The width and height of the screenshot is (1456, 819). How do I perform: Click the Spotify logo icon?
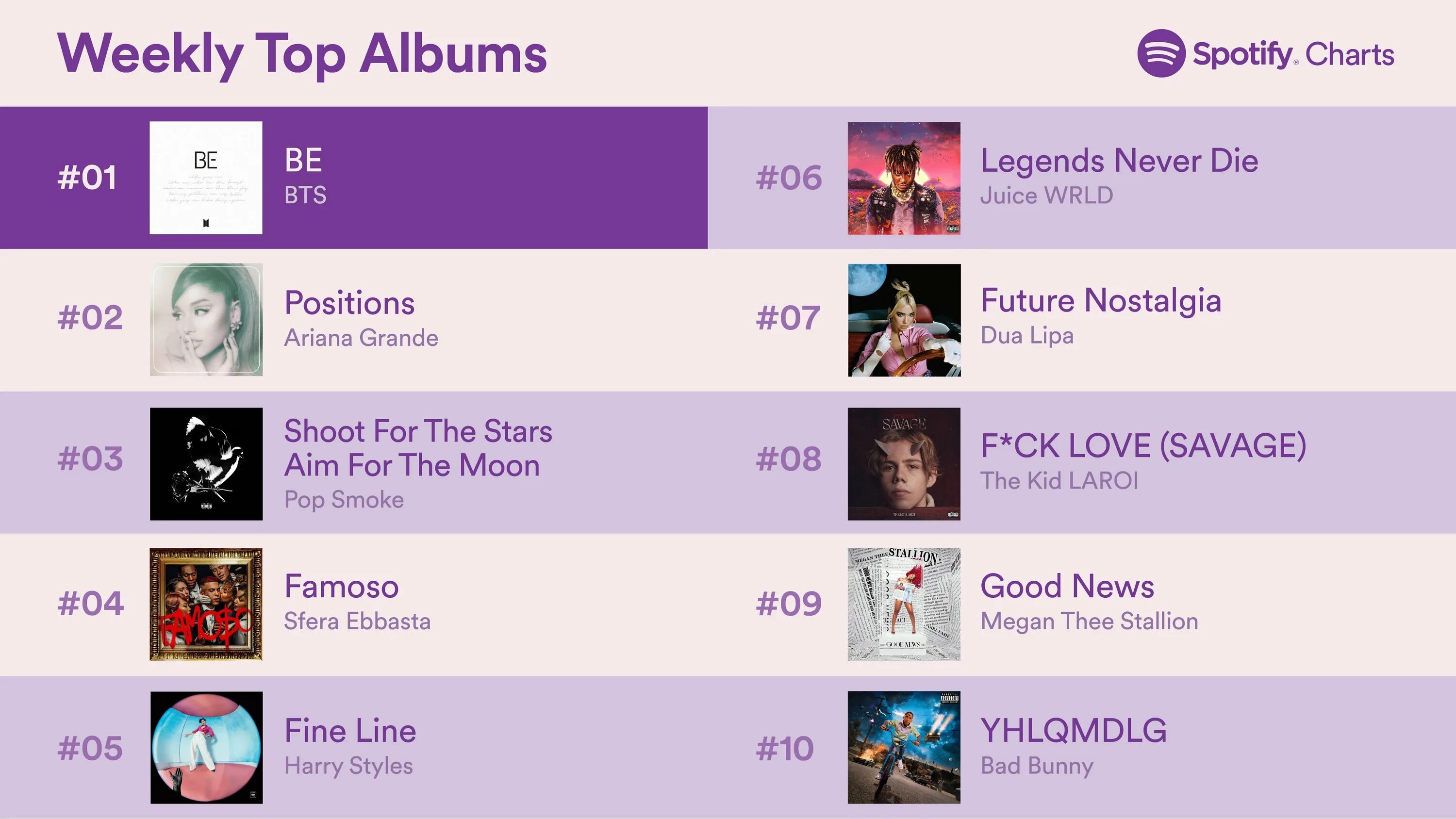pos(1160,53)
